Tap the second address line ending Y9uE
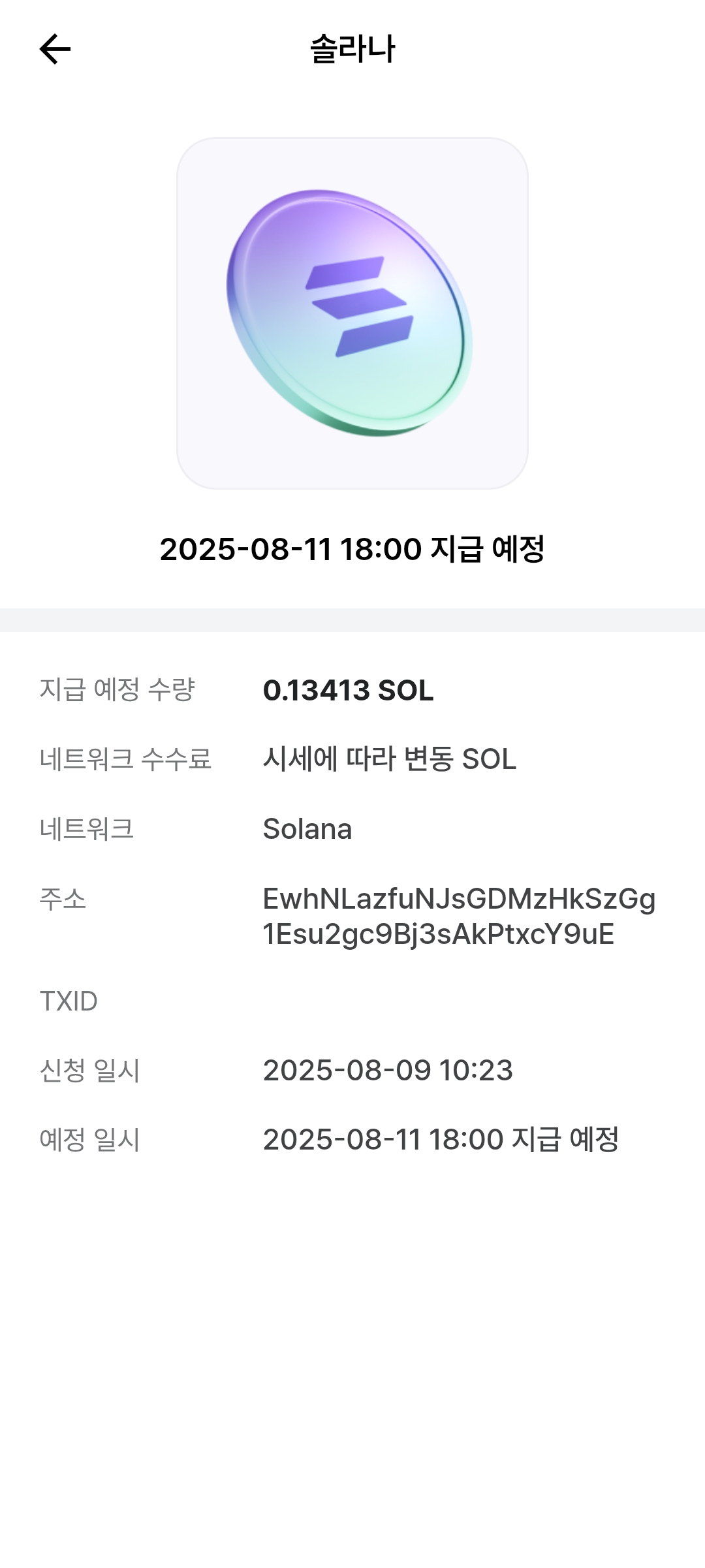705x1568 pixels. (x=438, y=934)
